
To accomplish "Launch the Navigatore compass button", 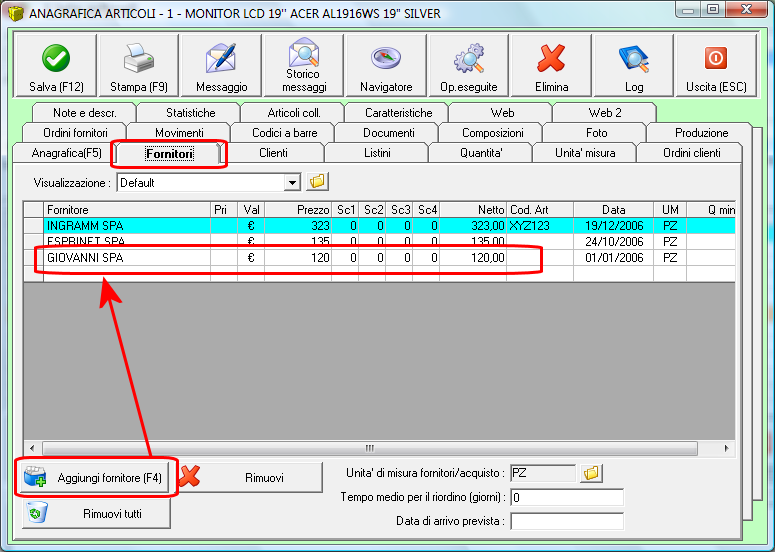I will 386,65.
